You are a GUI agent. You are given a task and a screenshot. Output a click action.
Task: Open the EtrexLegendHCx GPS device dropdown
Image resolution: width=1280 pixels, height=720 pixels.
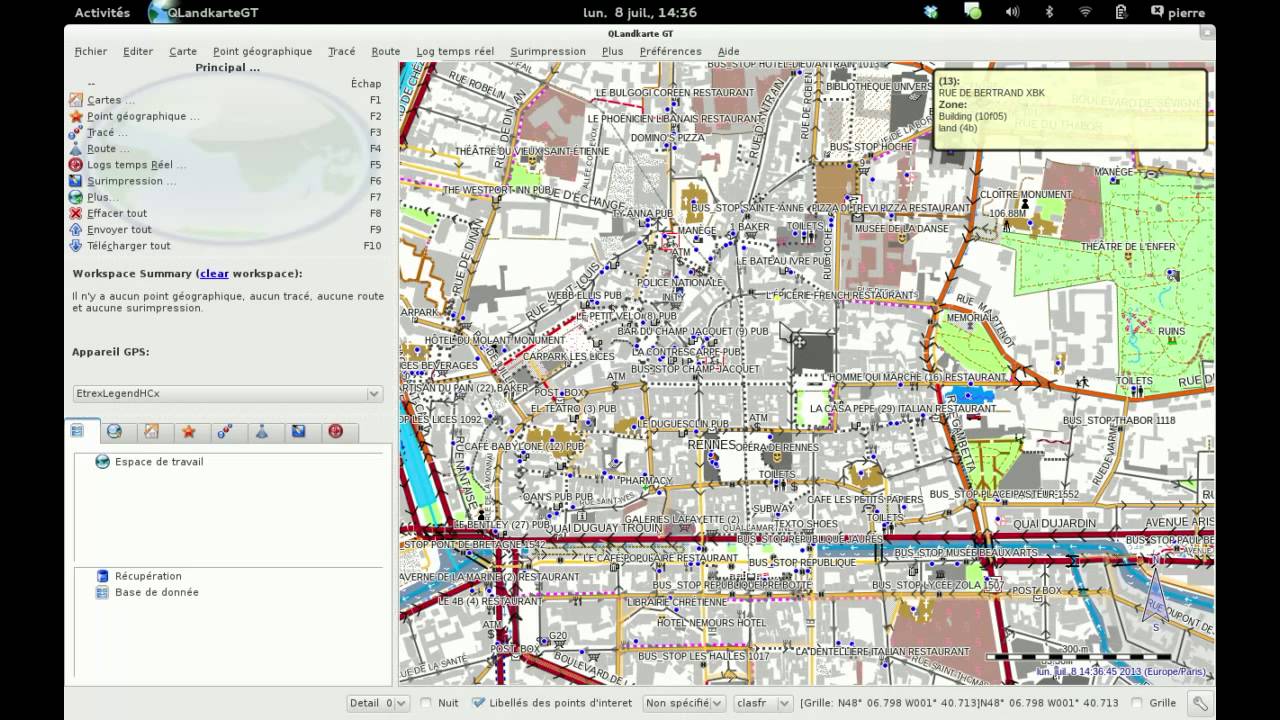click(x=228, y=394)
